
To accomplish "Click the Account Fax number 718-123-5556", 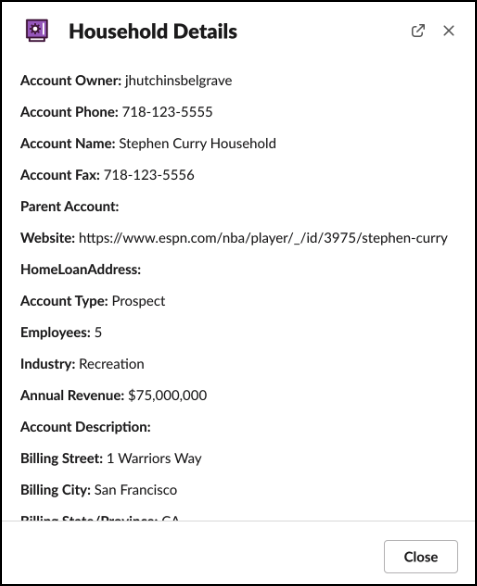I will click(x=149, y=175).
